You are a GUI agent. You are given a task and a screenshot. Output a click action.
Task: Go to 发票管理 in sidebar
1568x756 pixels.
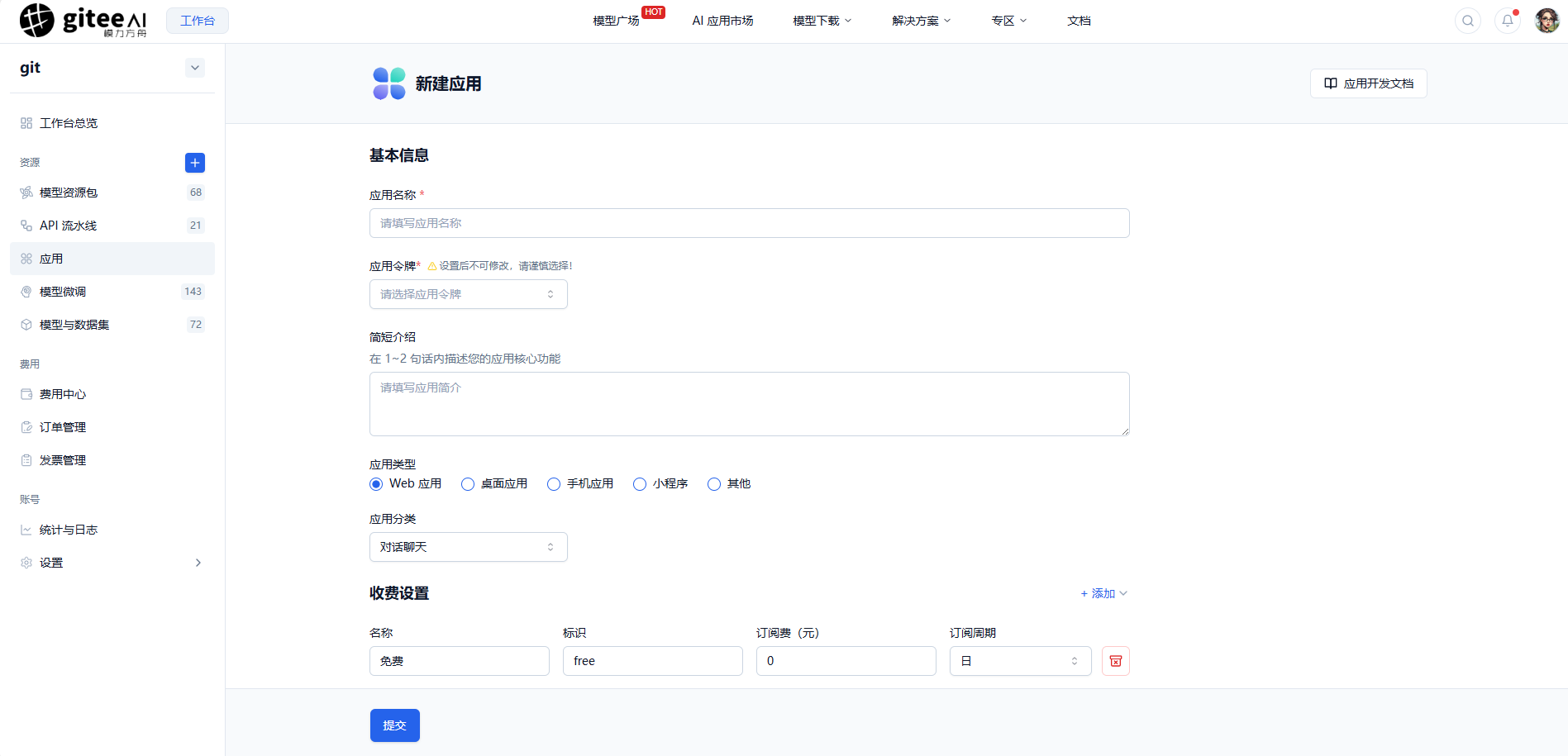pyautogui.click(x=112, y=460)
